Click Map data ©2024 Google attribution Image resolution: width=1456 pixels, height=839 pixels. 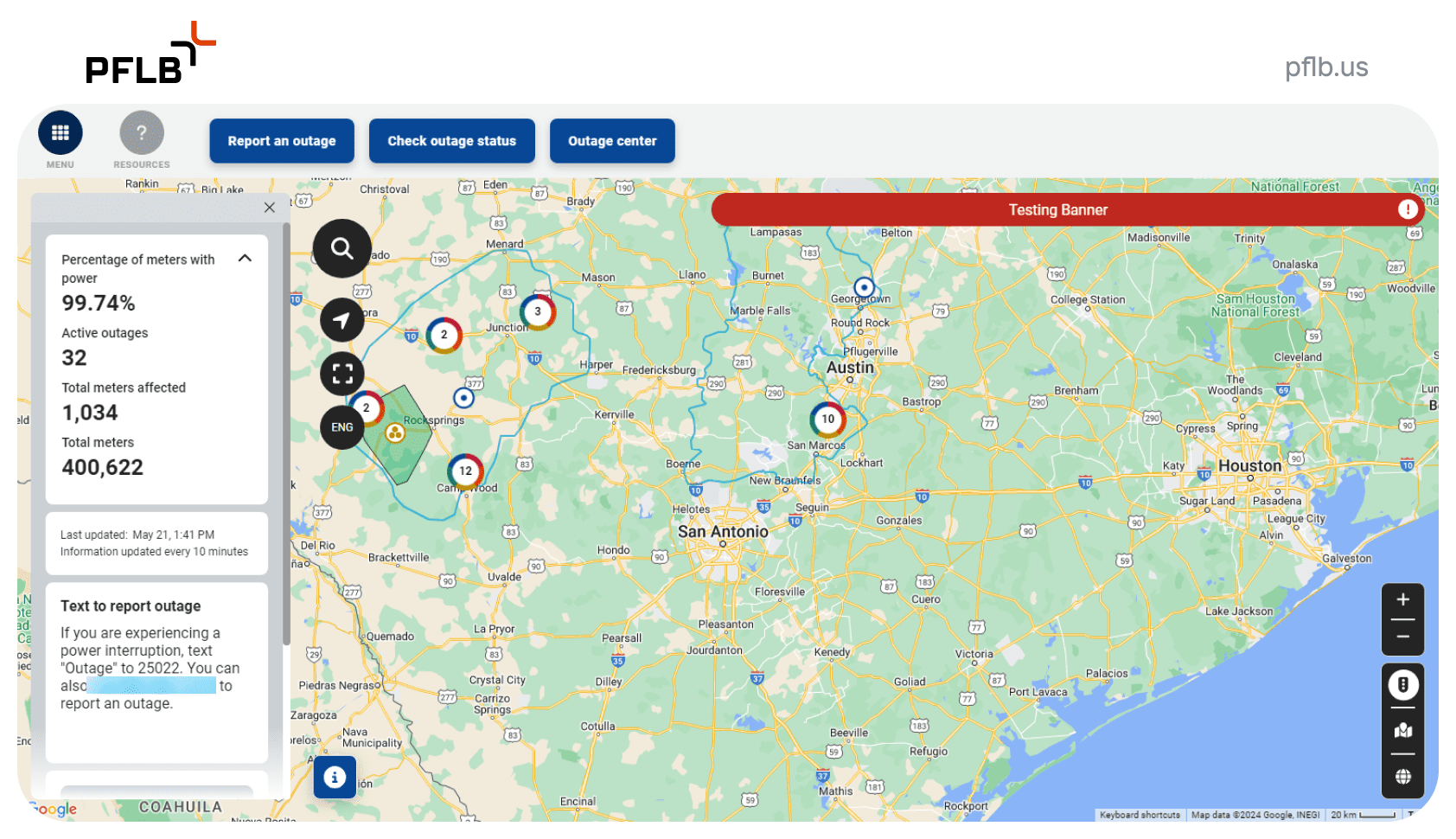point(1255,815)
